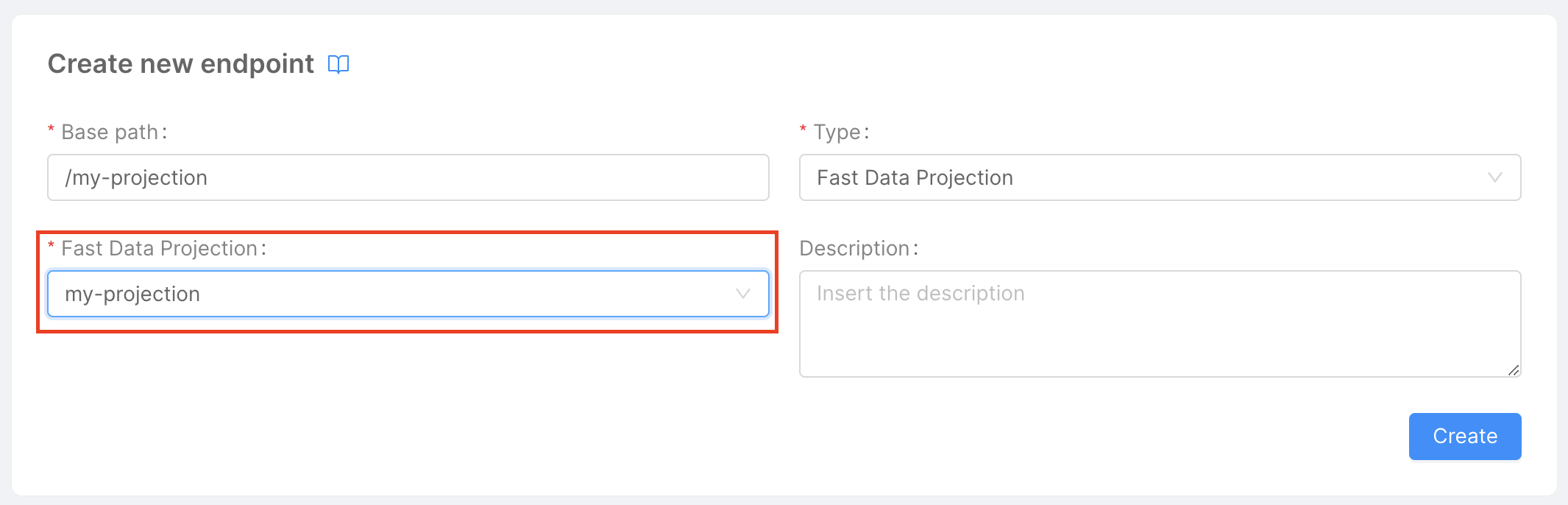Click the red asterisk next to Type
Viewport: 1568px width, 505px height.
802,131
